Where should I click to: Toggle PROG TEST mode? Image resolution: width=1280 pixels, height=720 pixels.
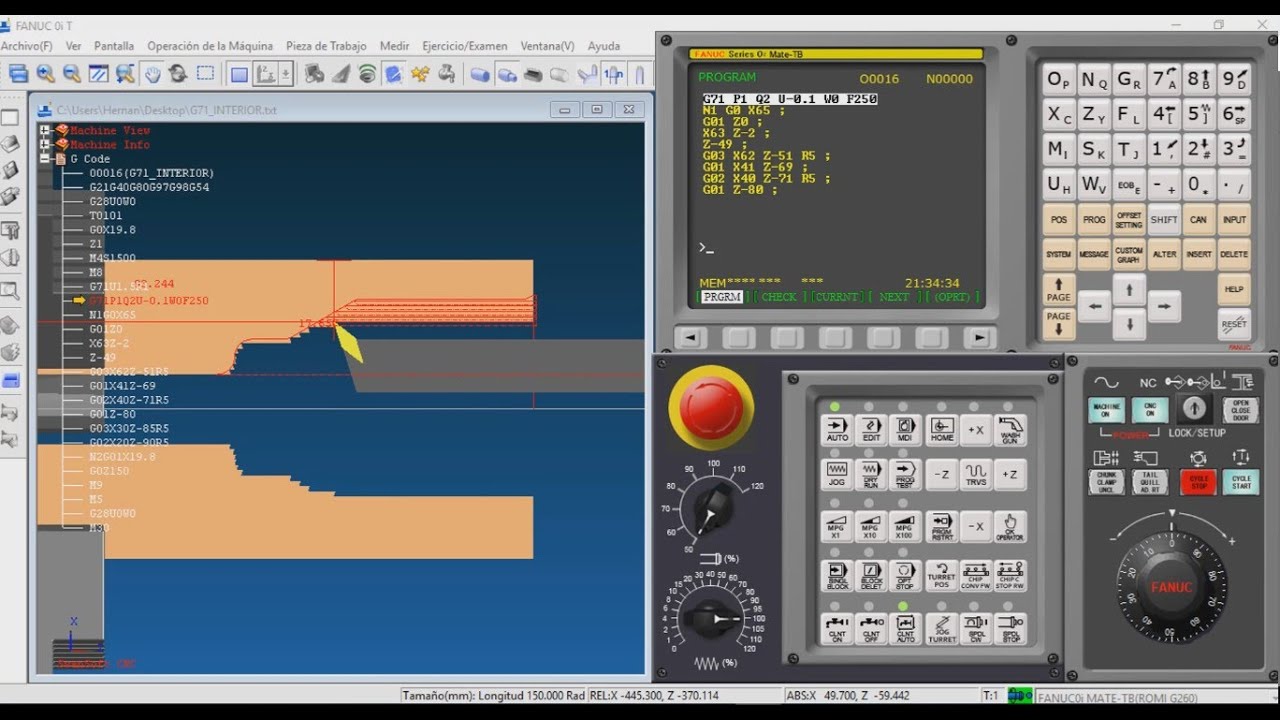pos(905,475)
